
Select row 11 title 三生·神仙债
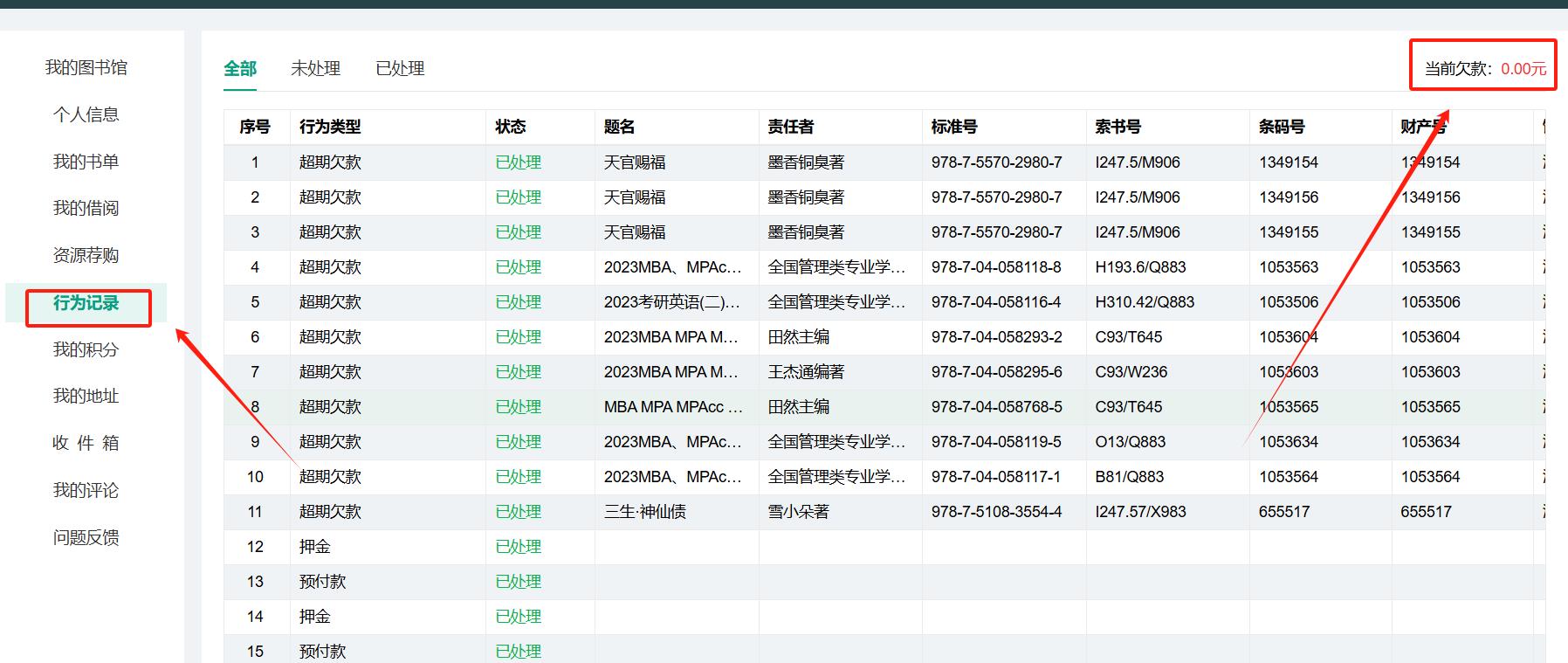[645, 512]
